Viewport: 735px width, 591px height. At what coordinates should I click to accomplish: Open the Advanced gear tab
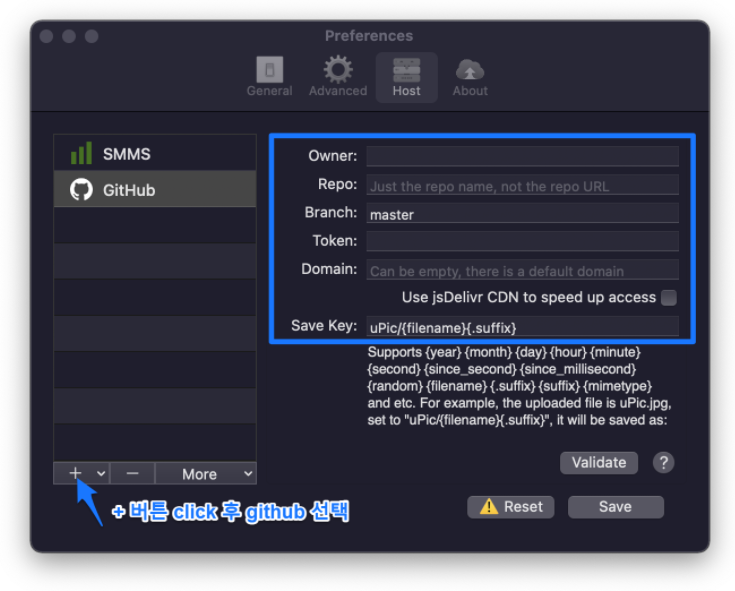[338, 77]
